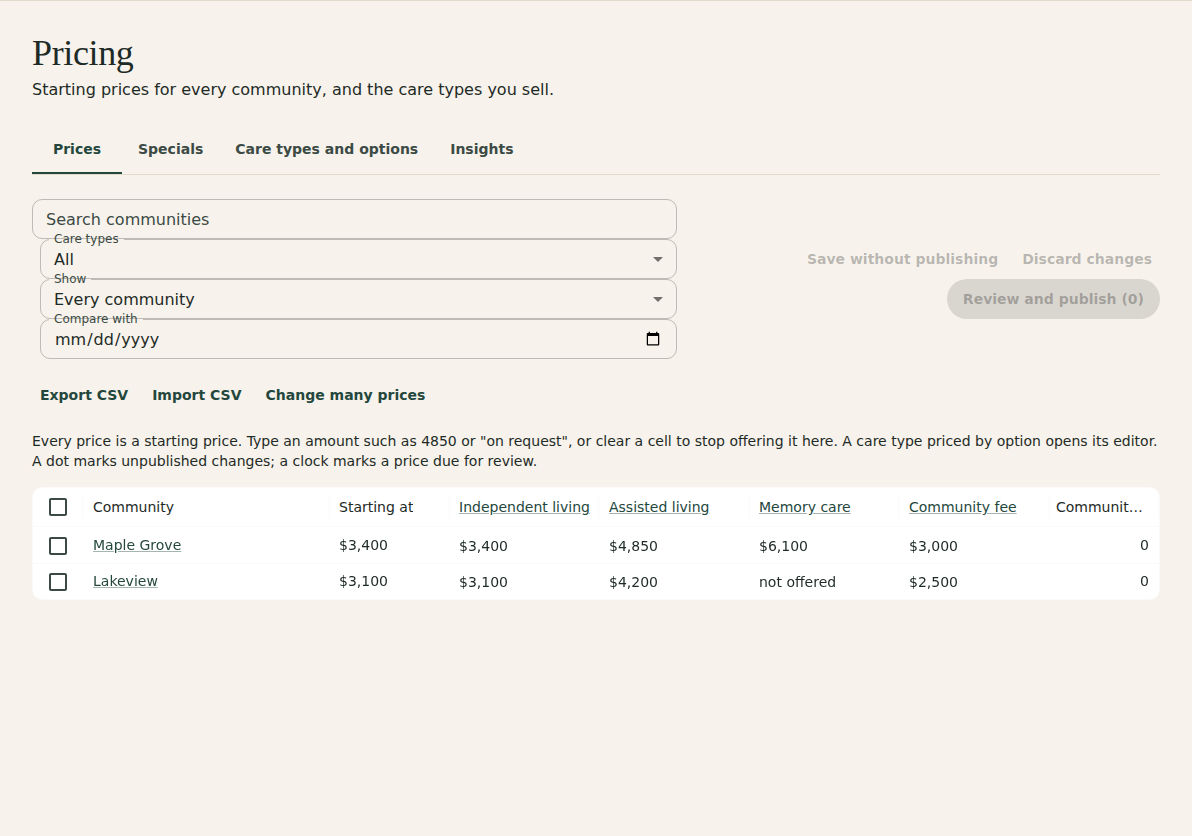Open the Memory care column header link
The image size is (1192, 836).
coord(804,507)
